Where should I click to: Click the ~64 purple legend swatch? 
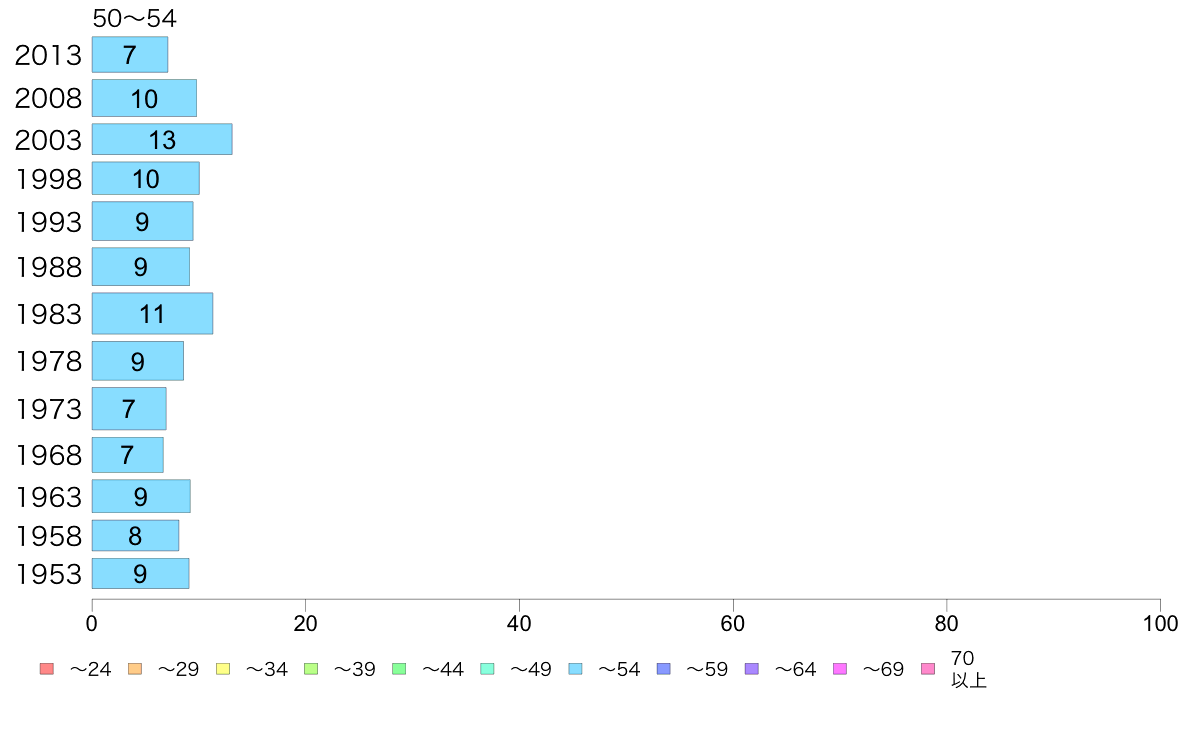(752, 669)
